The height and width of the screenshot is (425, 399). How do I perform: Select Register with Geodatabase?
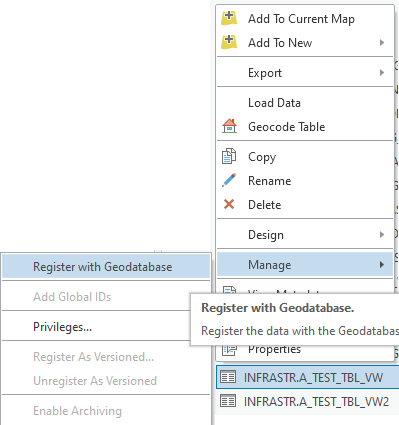click(106, 267)
